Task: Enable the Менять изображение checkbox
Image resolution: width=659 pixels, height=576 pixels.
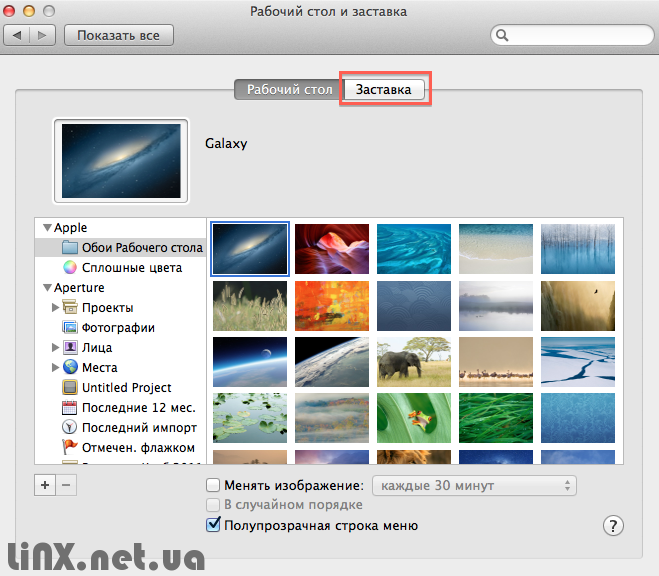Action: coord(213,485)
